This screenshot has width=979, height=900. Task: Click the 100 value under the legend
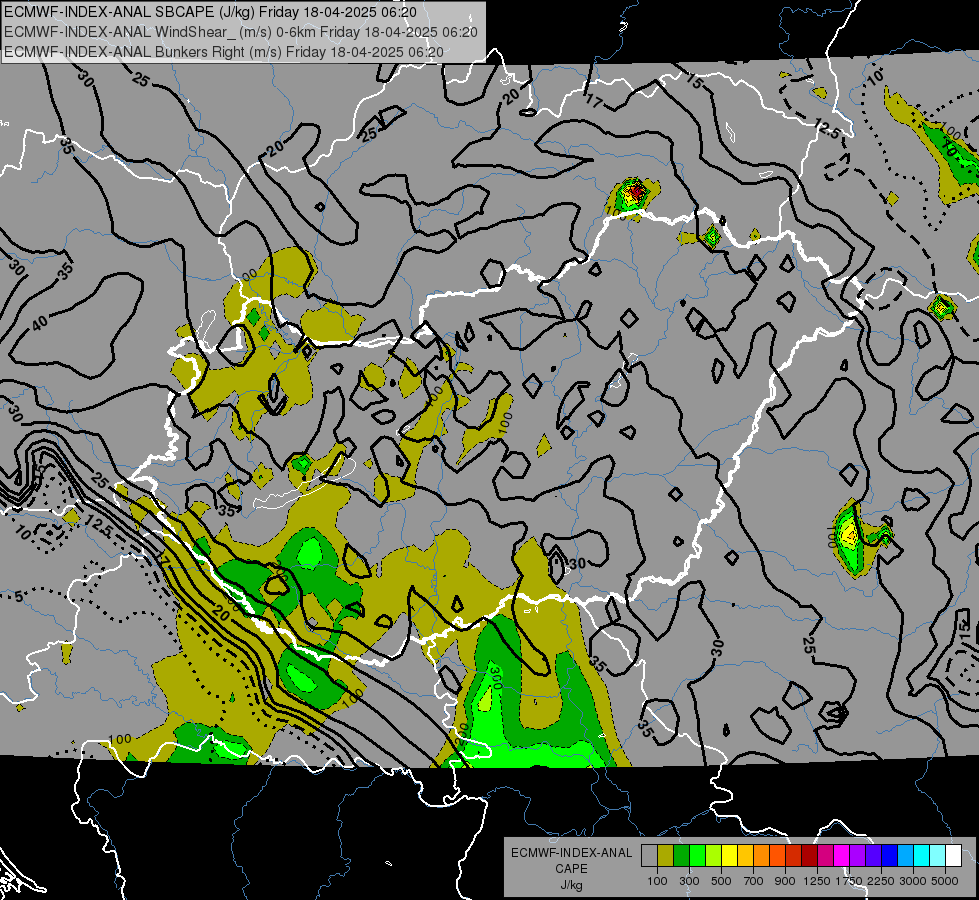click(657, 881)
